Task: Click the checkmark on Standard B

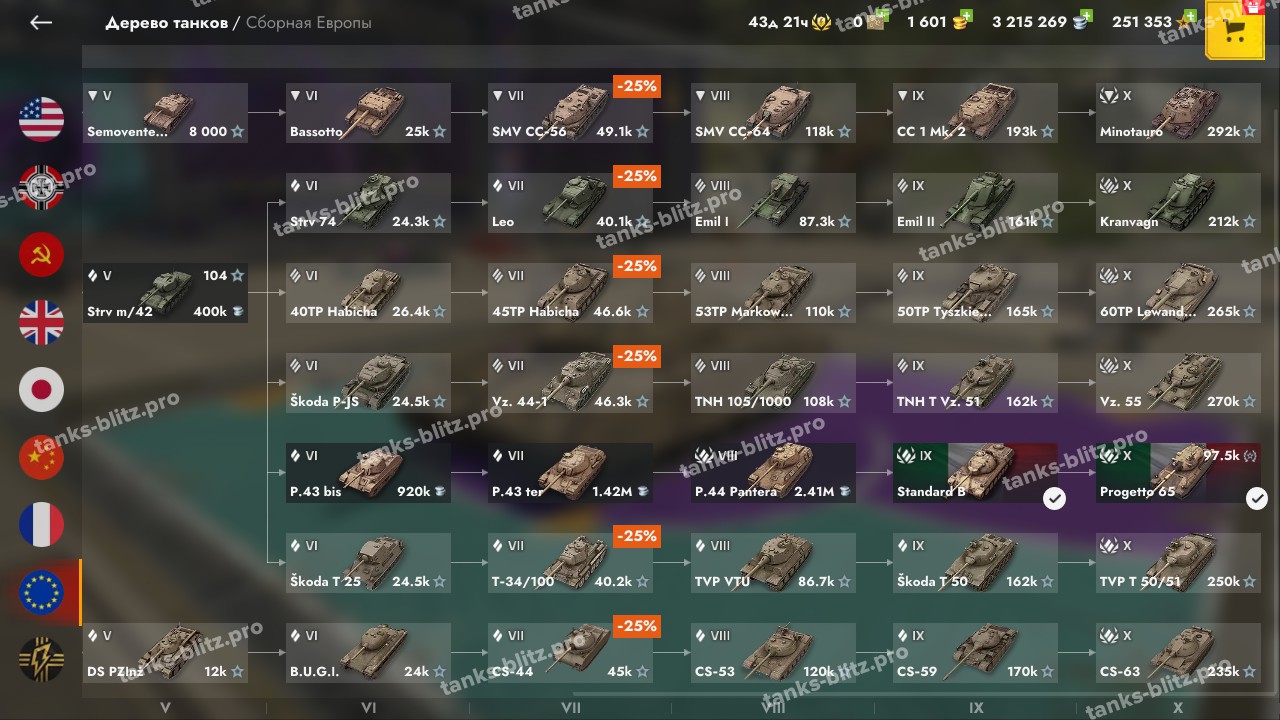Action: point(1054,498)
